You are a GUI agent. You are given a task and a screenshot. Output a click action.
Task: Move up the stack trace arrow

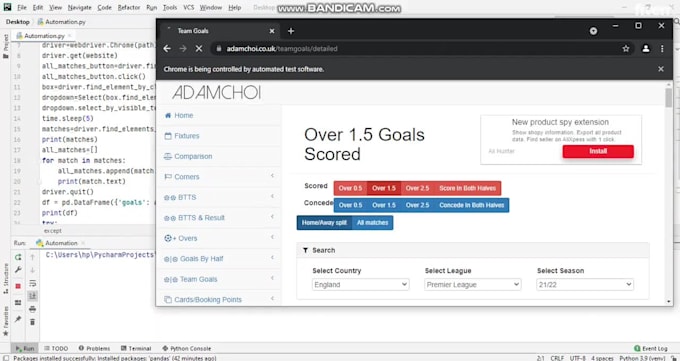click(x=33, y=257)
